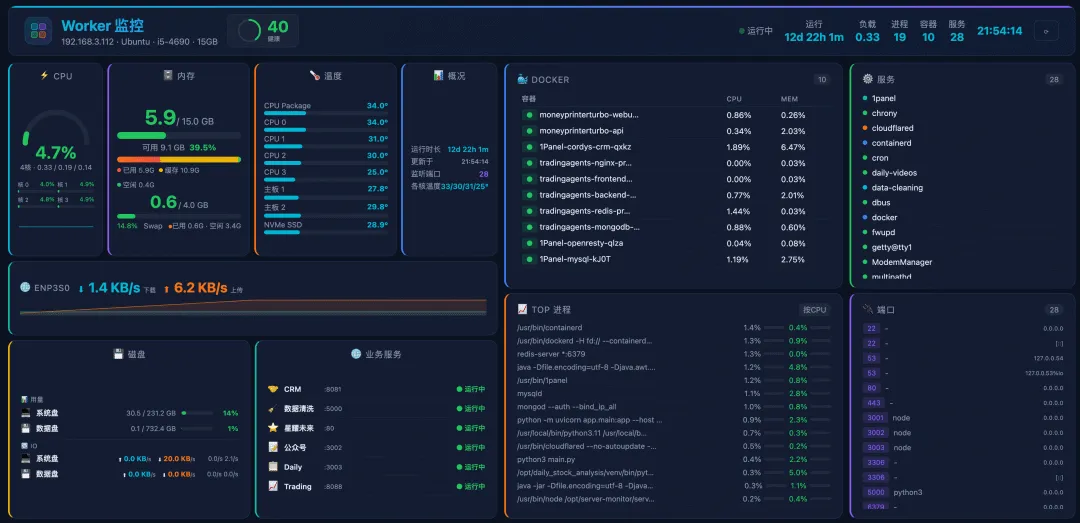
Task: Click the TOP processes chart icon
Action: click(x=522, y=309)
